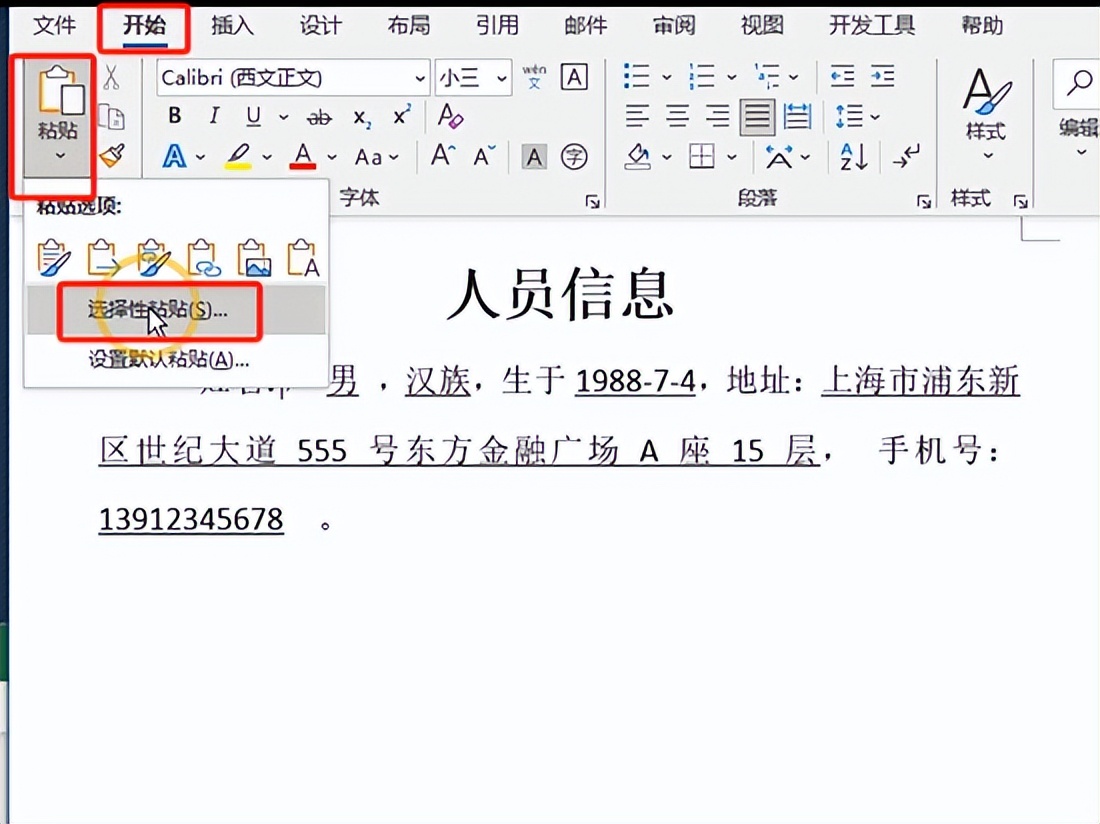Open Styles pane launcher
Screen dimensions: 1100x824
(x=1021, y=202)
